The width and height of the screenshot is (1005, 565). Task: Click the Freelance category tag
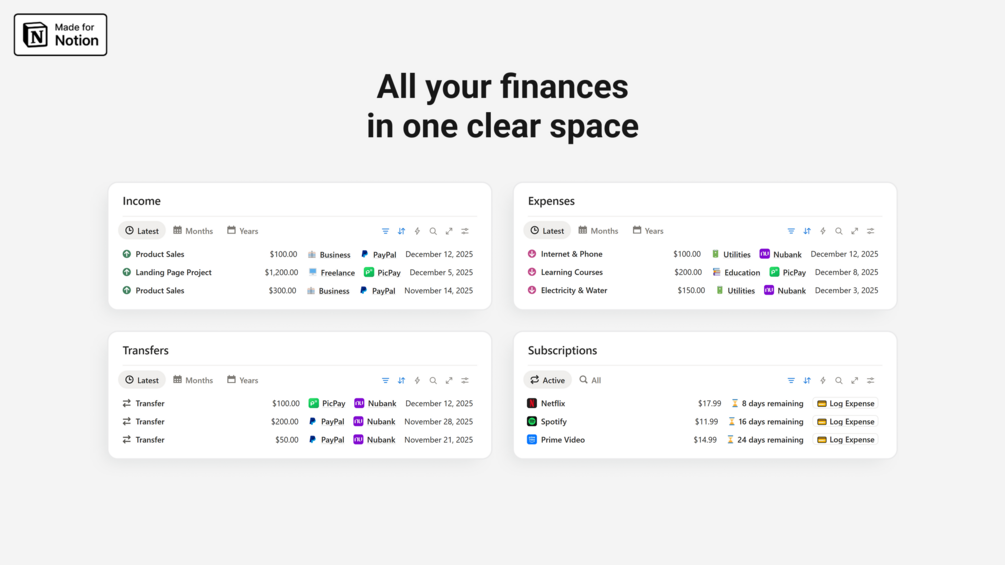coord(332,273)
